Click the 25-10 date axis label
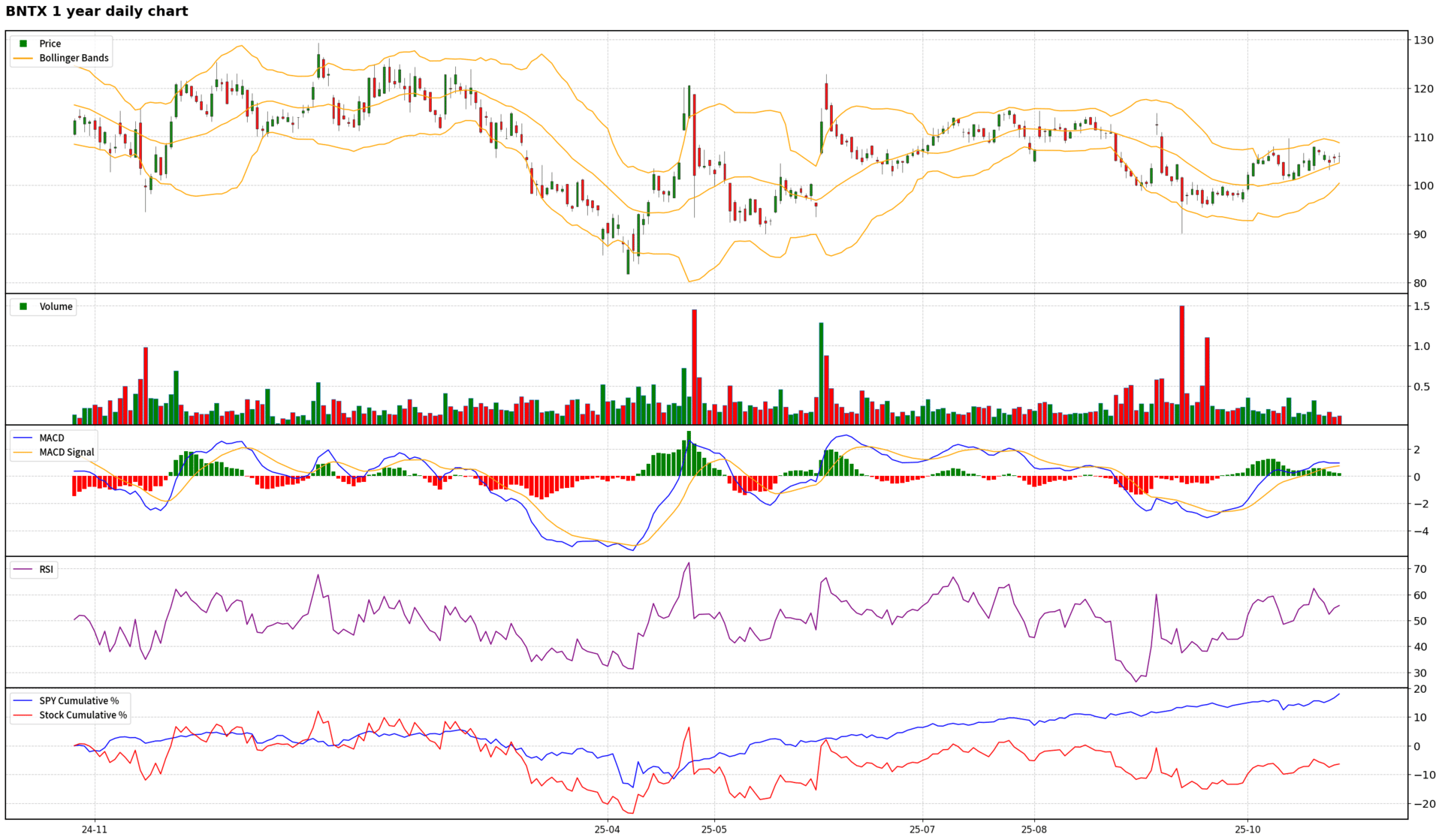The image size is (1442, 840). tap(1247, 829)
